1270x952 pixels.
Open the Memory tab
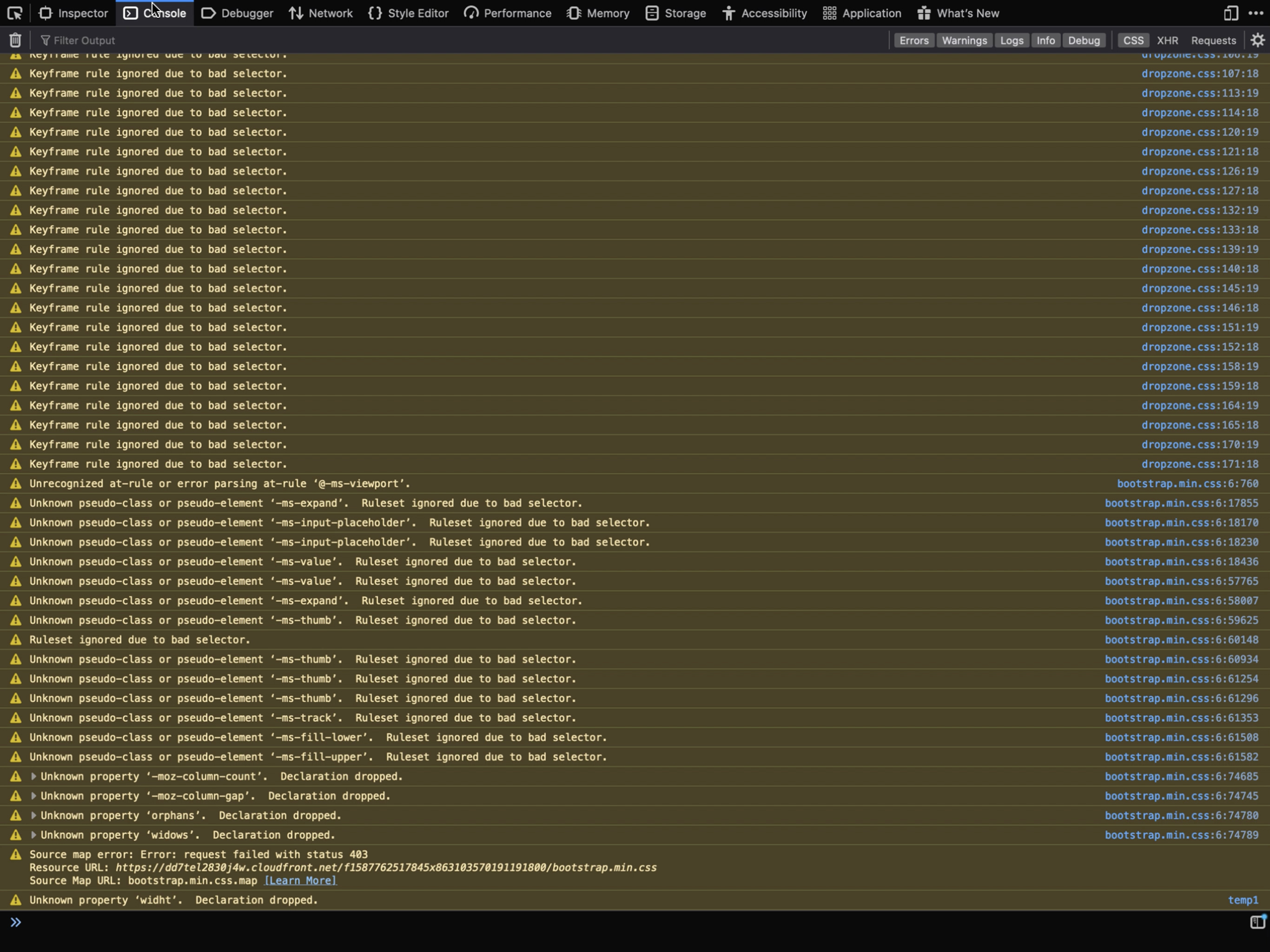[598, 13]
